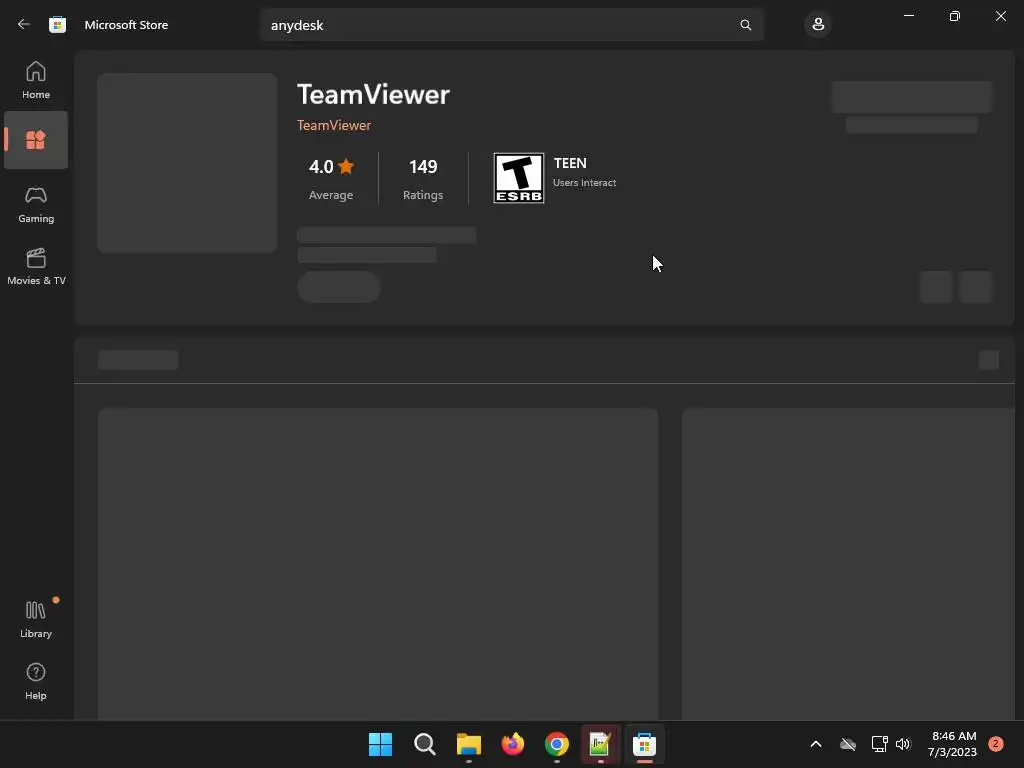
Task: Open the Gaming section
Action: 36,204
